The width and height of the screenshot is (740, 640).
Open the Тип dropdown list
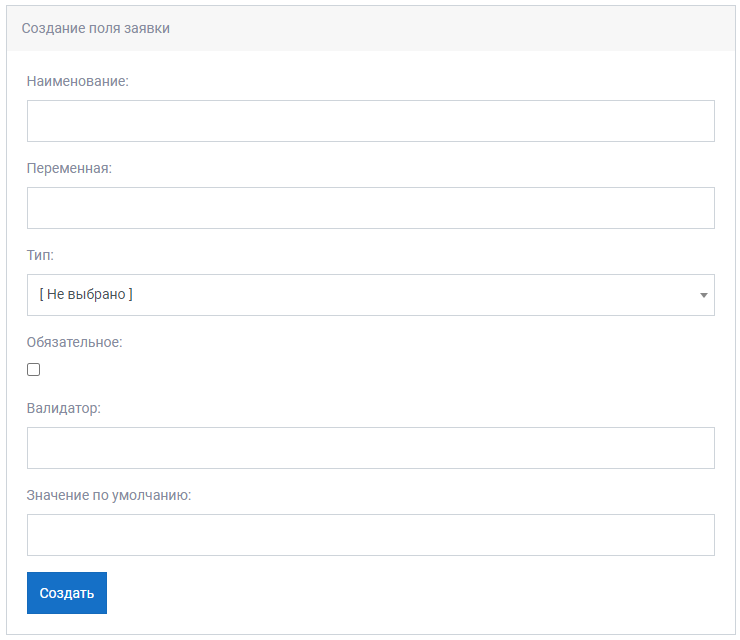370,295
